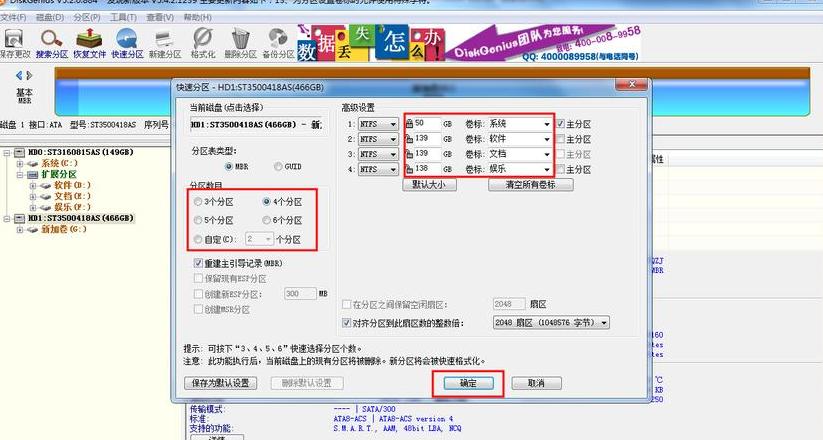The height and width of the screenshot is (440, 823).
Task: Open the 卷标 dropdown showing 娱乐
Action: pos(547,170)
